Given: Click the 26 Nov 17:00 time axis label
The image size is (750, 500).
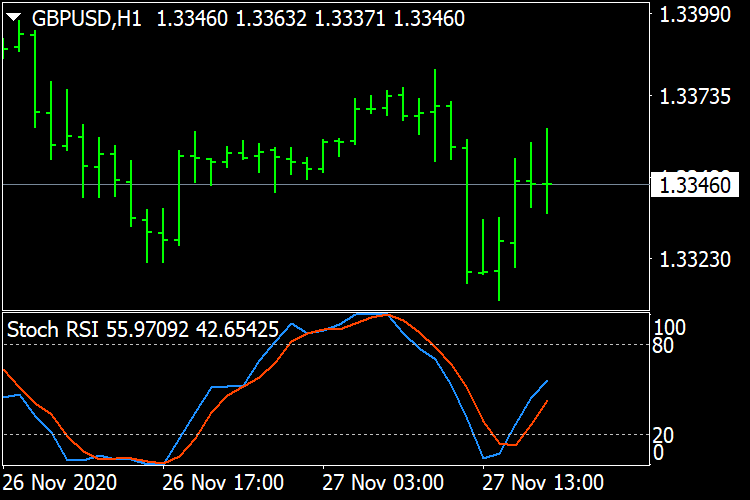Looking at the screenshot, I should point(223,483).
